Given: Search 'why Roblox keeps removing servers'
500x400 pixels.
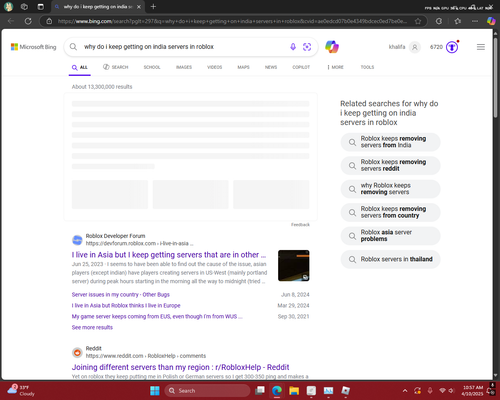Looking at the screenshot, I should tap(390, 189).
